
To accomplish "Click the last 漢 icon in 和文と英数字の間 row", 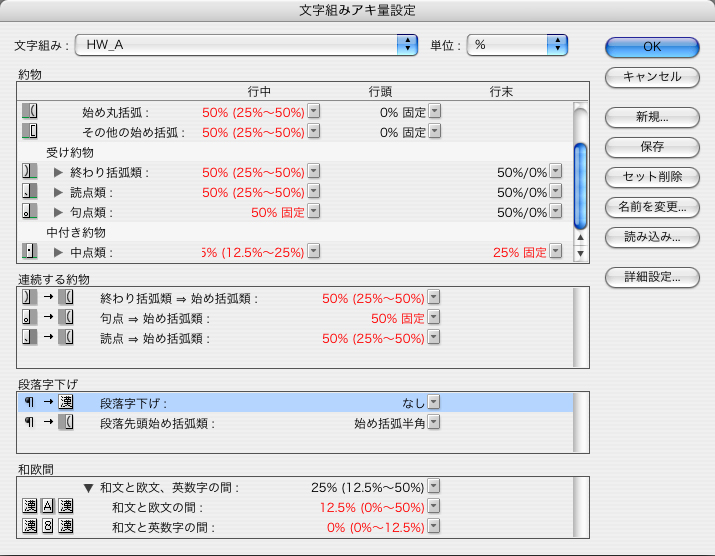I will [x=66, y=526].
